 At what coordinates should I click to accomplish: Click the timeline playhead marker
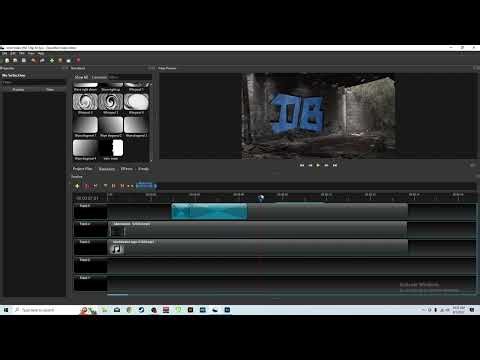261,198
